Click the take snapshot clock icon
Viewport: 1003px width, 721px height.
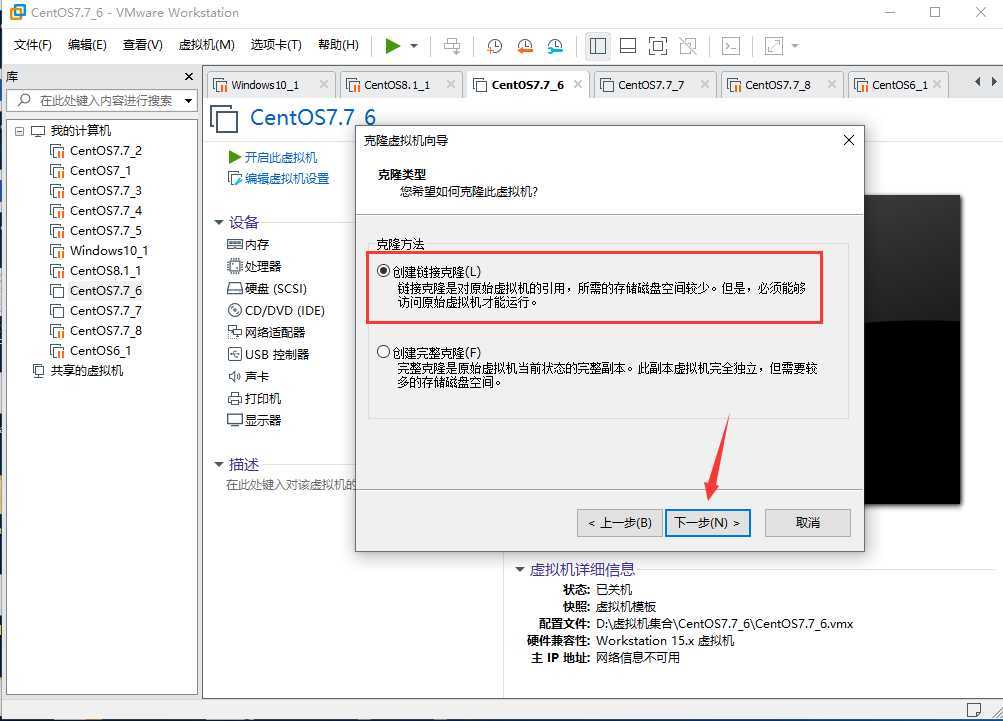point(494,45)
